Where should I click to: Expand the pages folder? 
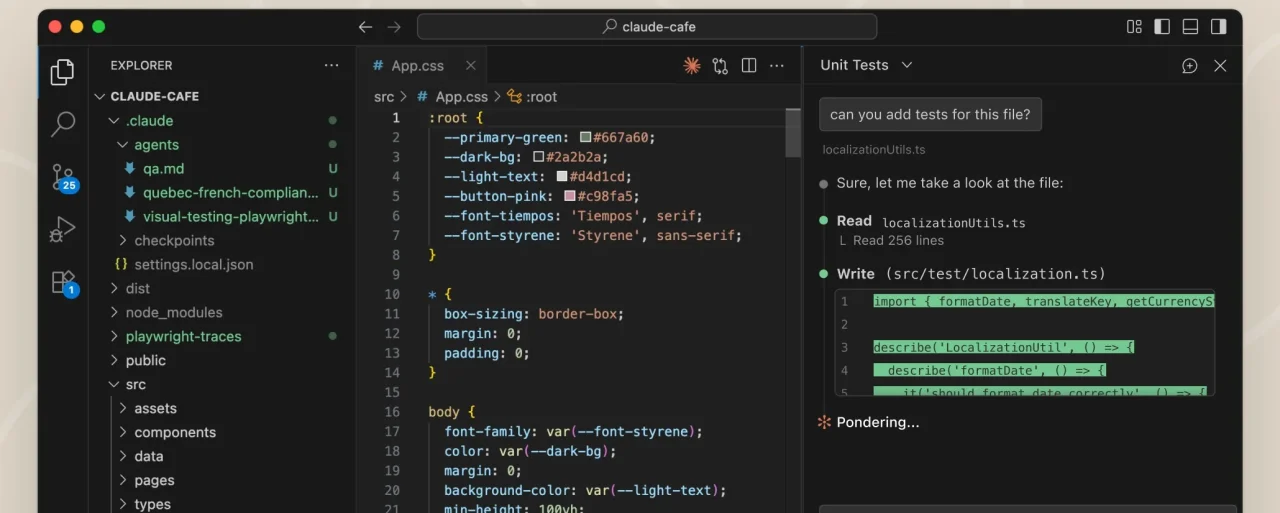point(124,481)
